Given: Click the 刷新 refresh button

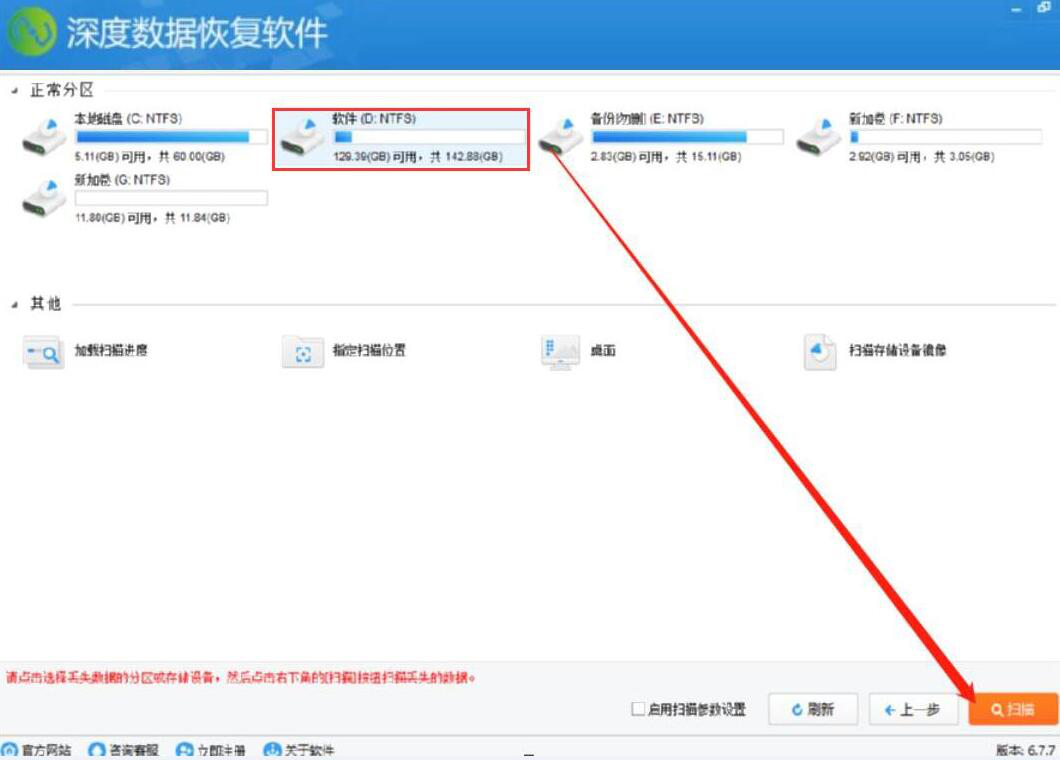Looking at the screenshot, I should pyautogui.click(x=813, y=709).
